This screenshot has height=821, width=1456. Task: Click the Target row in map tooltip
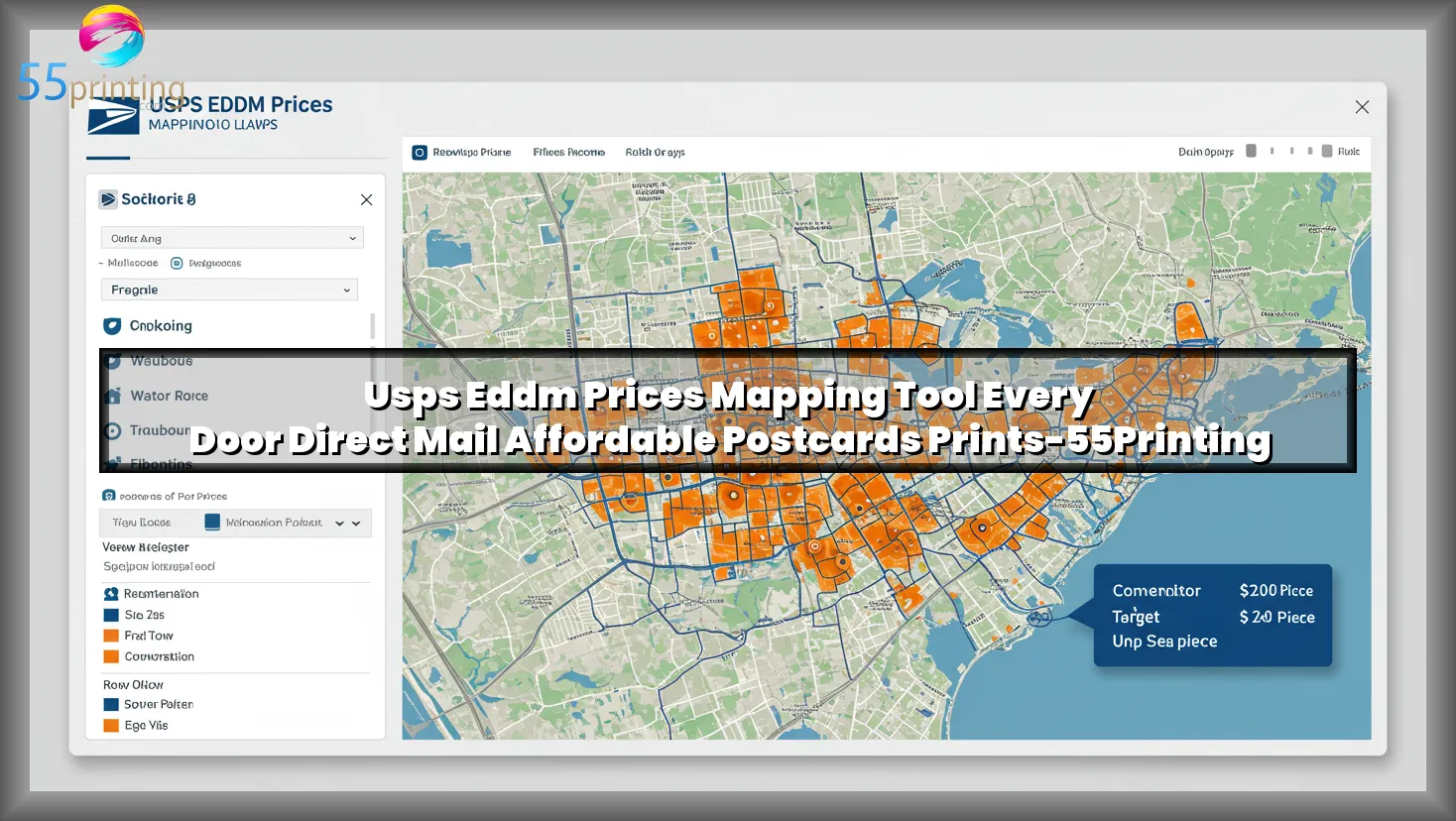[x=1136, y=617]
